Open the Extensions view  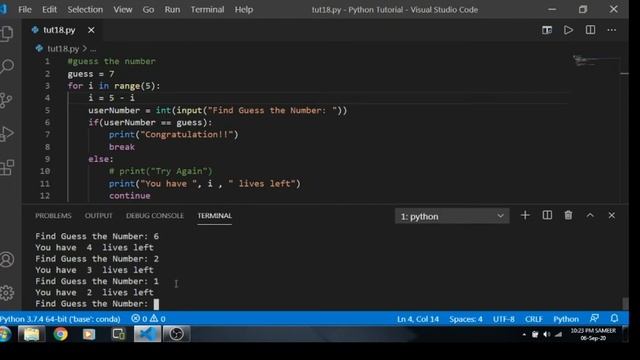[x=7, y=167]
